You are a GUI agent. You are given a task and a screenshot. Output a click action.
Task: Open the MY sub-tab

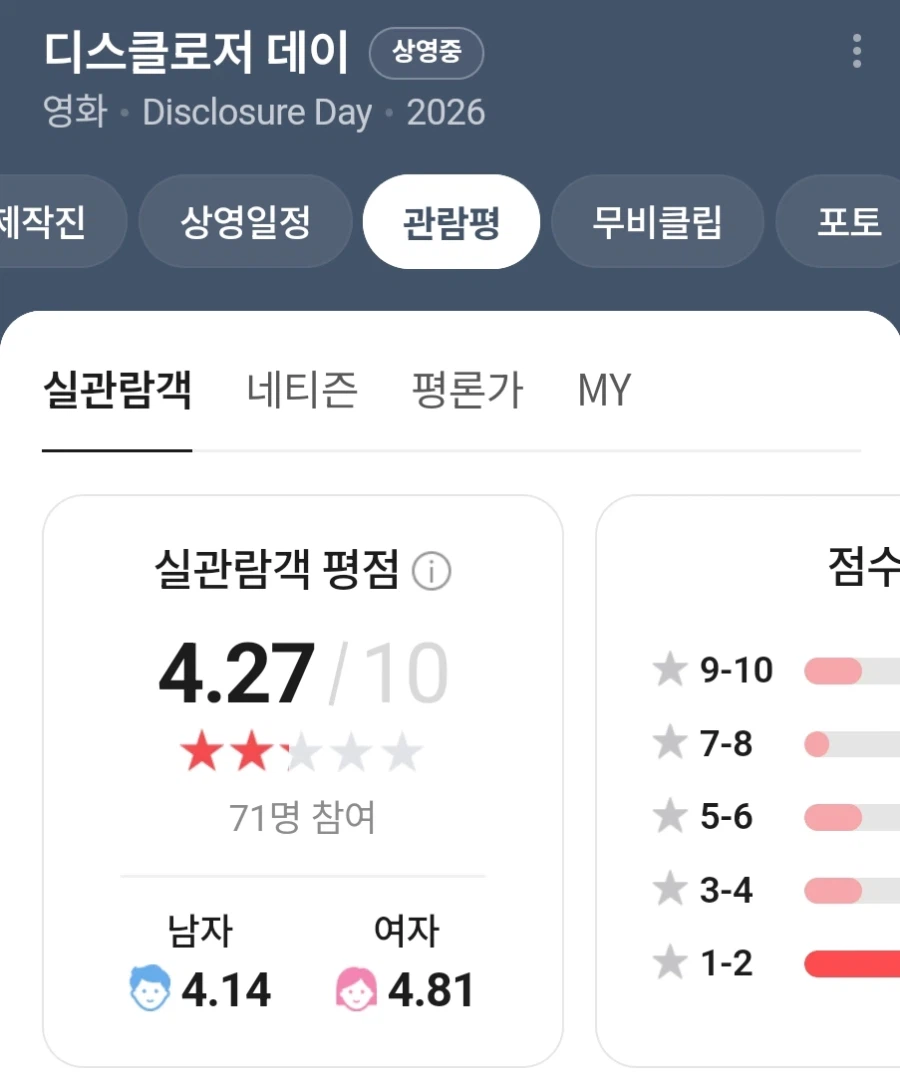click(605, 390)
